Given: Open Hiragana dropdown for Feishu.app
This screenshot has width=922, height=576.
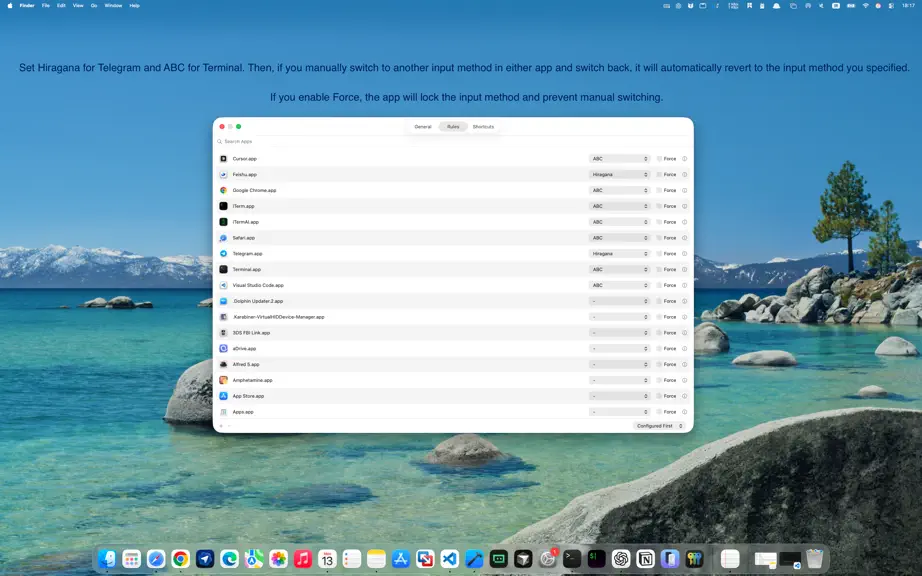Looking at the screenshot, I should point(619,175).
